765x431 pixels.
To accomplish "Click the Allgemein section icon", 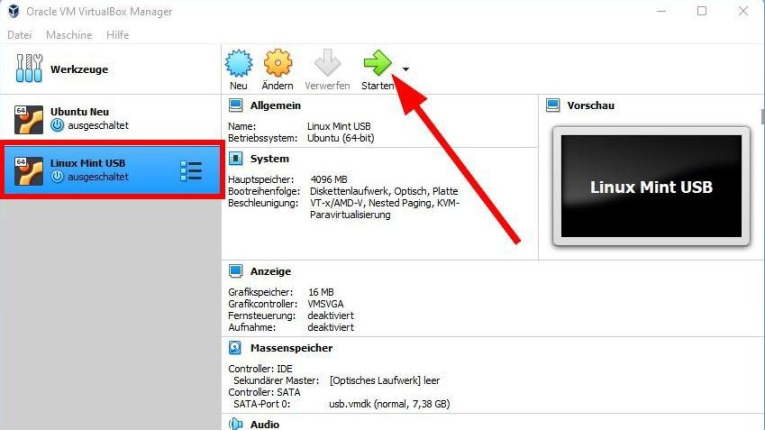I will coord(236,105).
